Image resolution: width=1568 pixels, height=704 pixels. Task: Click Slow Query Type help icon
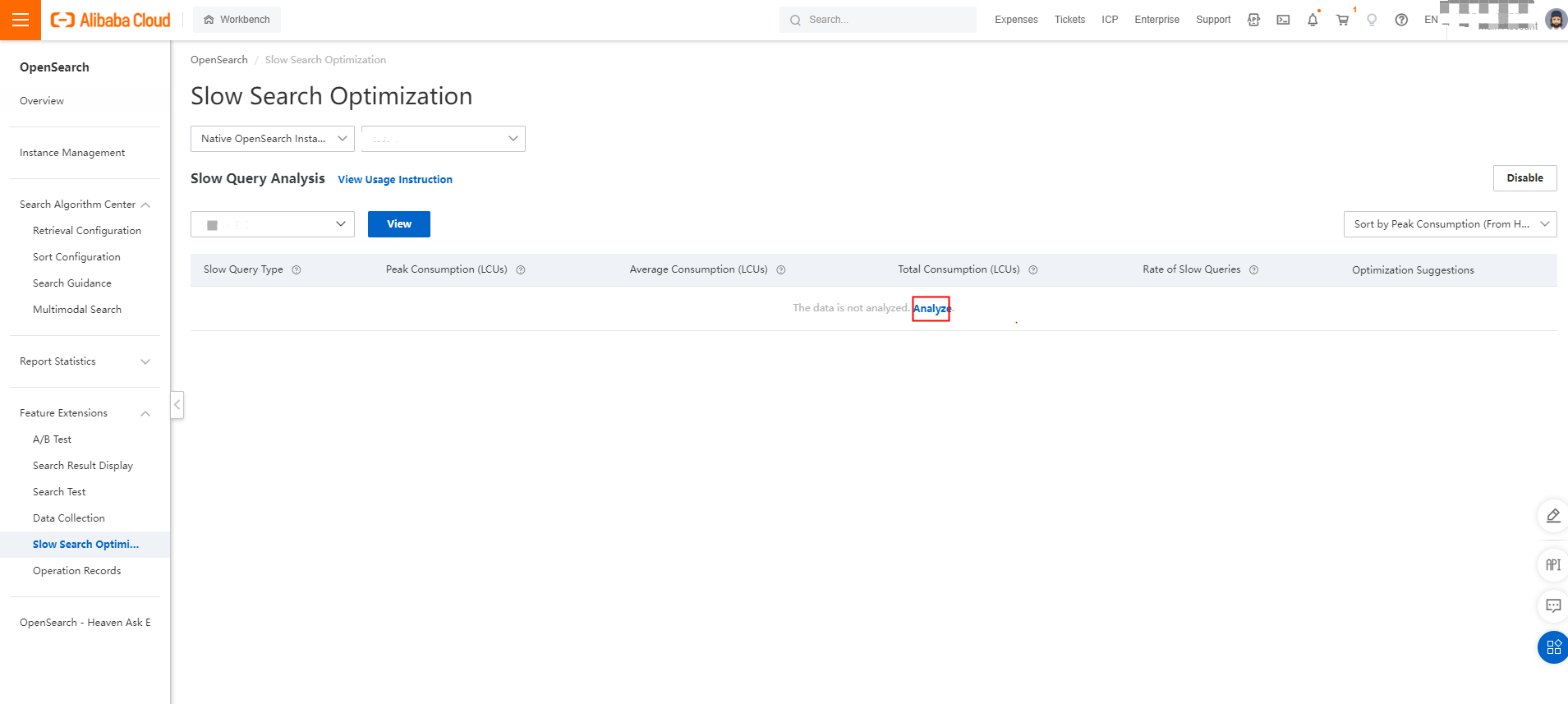(x=297, y=270)
